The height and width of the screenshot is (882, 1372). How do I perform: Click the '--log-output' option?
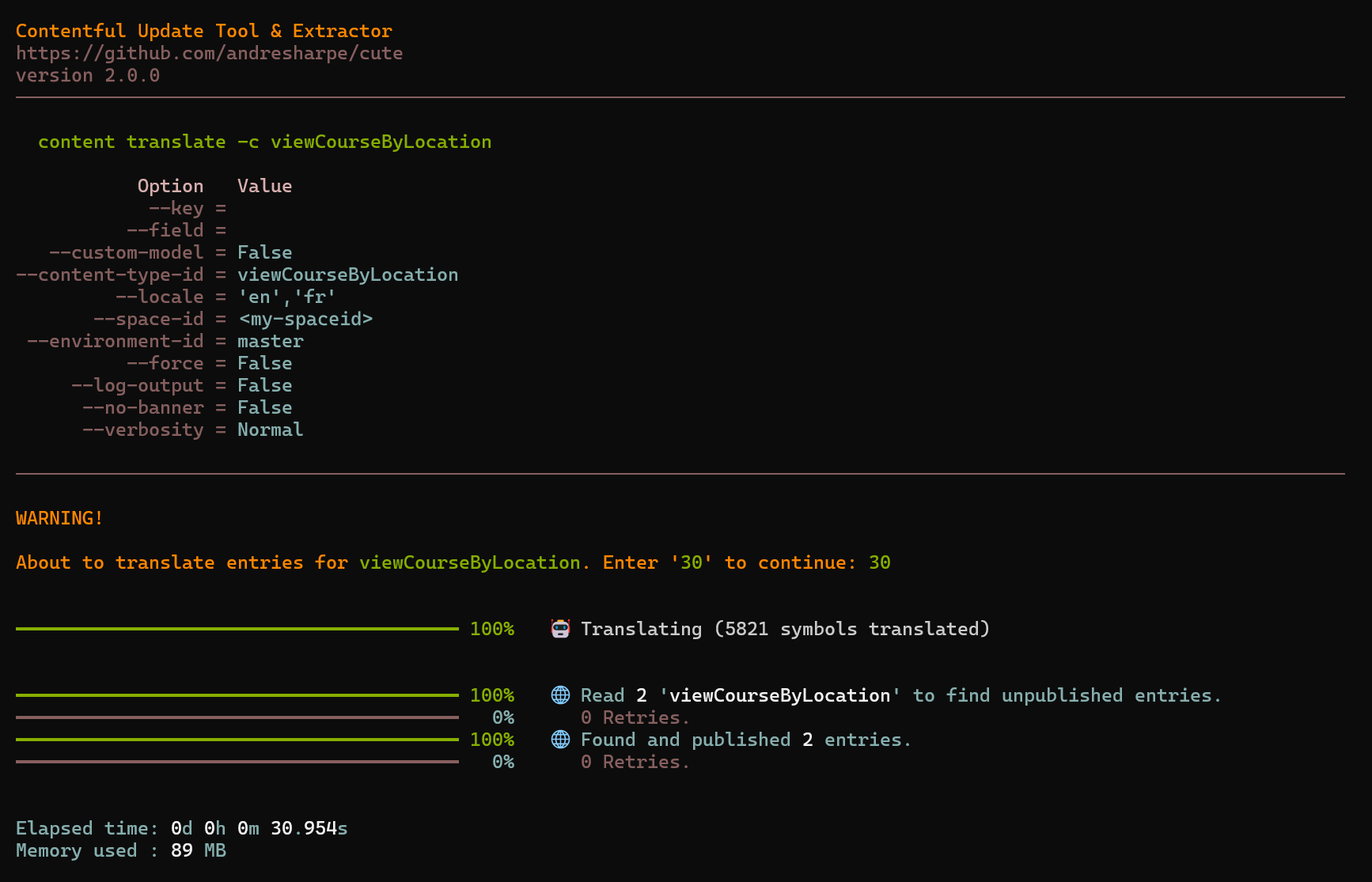click(137, 385)
